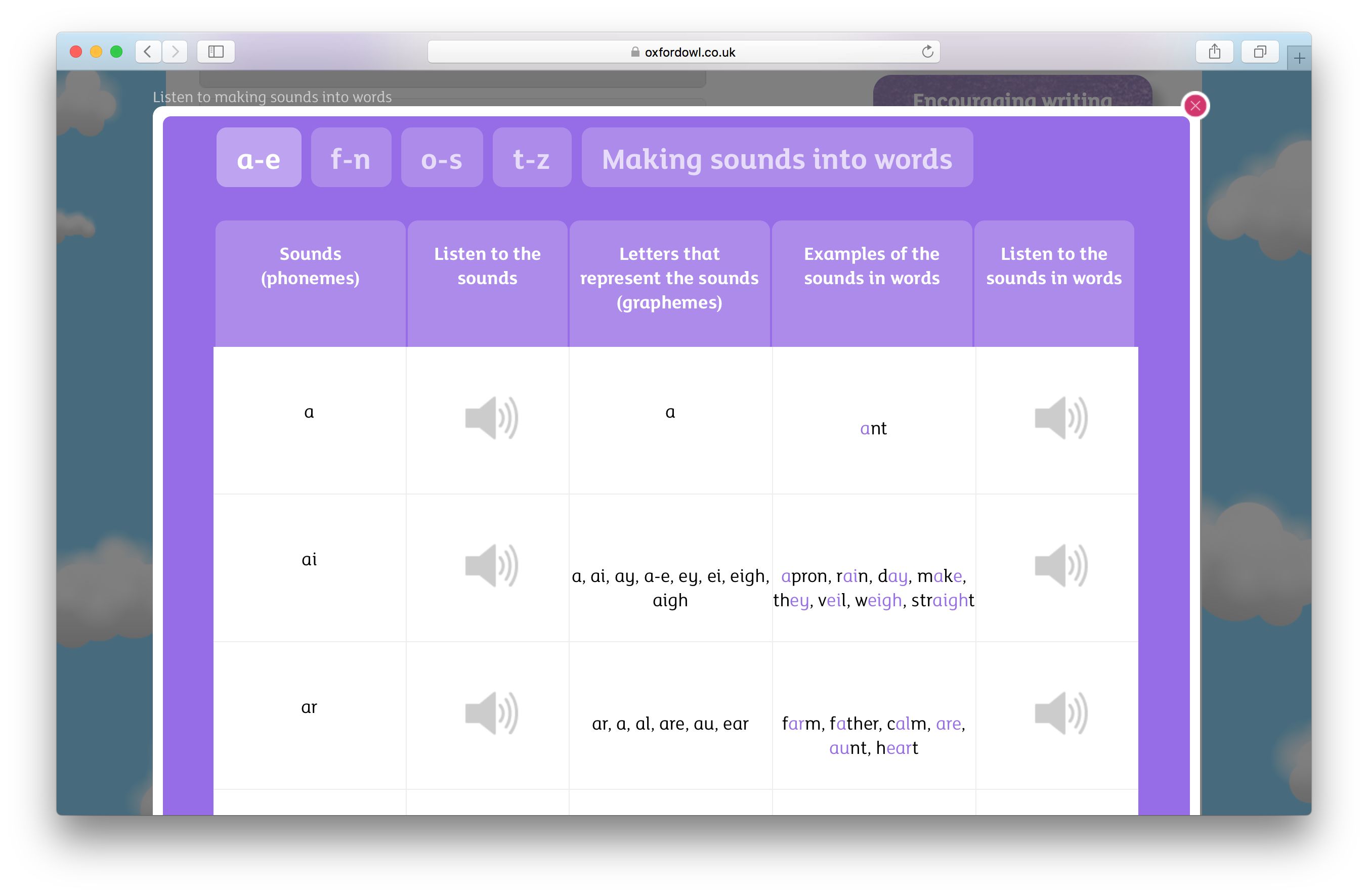1368x896 pixels.
Task: Listen to the 'ar' example words audio
Action: tap(1061, 713)
